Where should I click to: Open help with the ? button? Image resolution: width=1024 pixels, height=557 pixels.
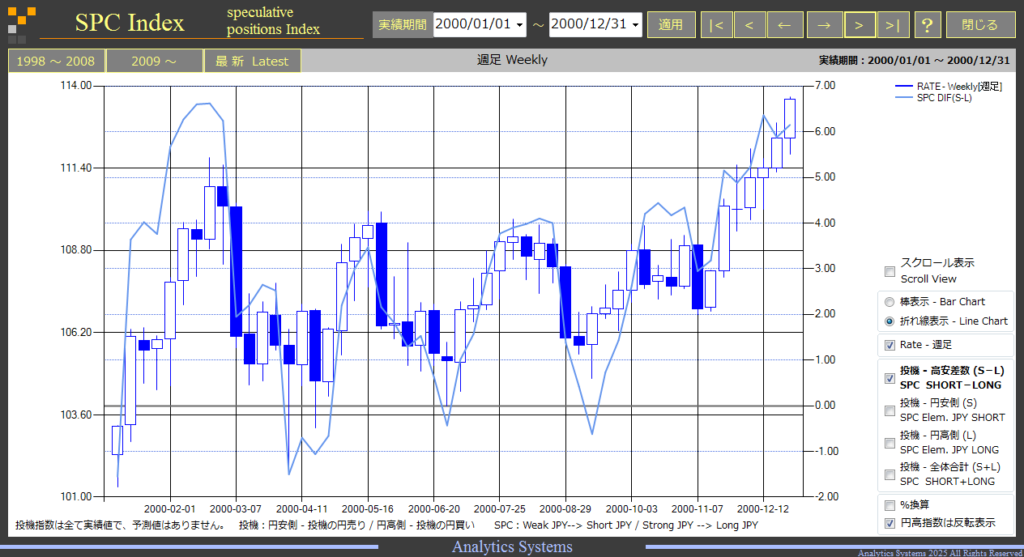(x=927, y=25)
